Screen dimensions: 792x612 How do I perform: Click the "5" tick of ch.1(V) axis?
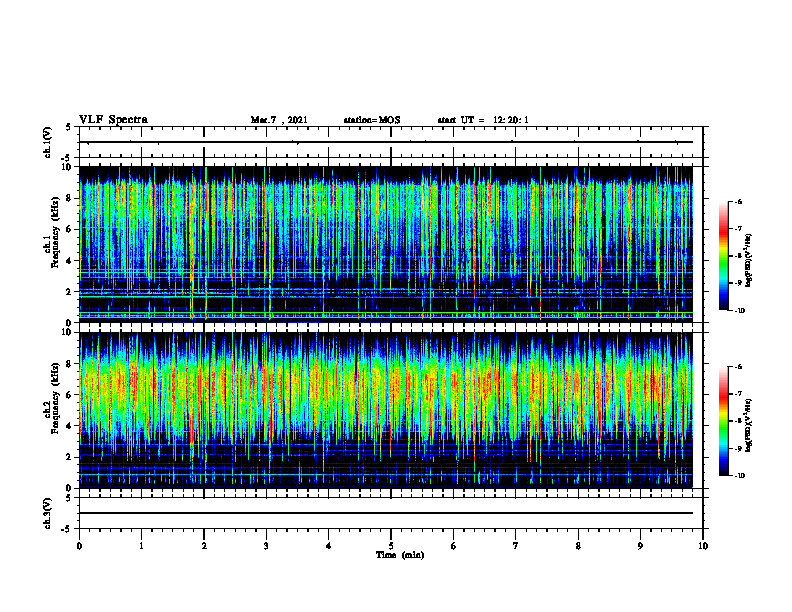point(69,127)
